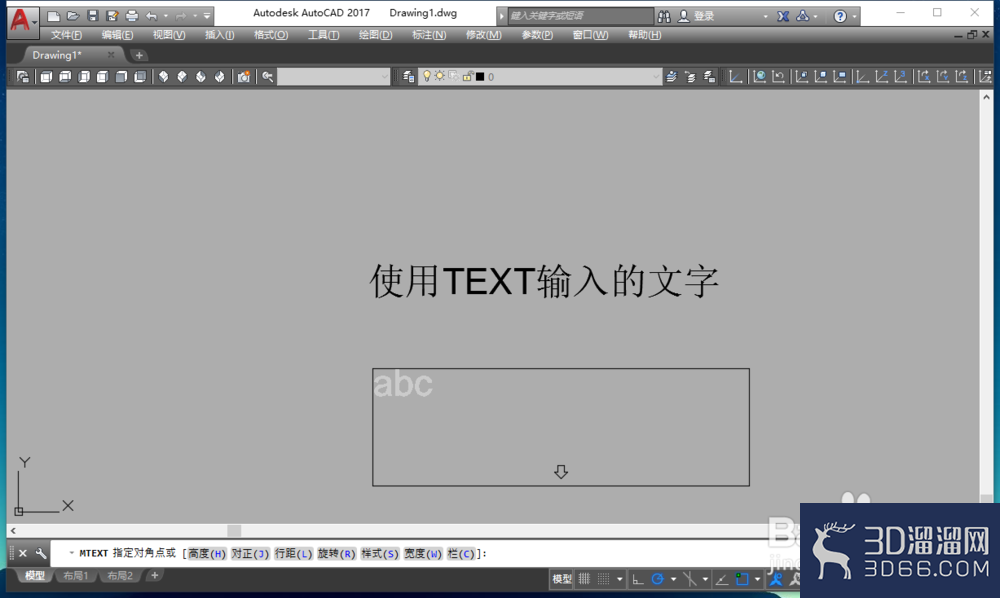Open the Customize Quick Access Toolbar dropdown

click(x=207, y=16)
